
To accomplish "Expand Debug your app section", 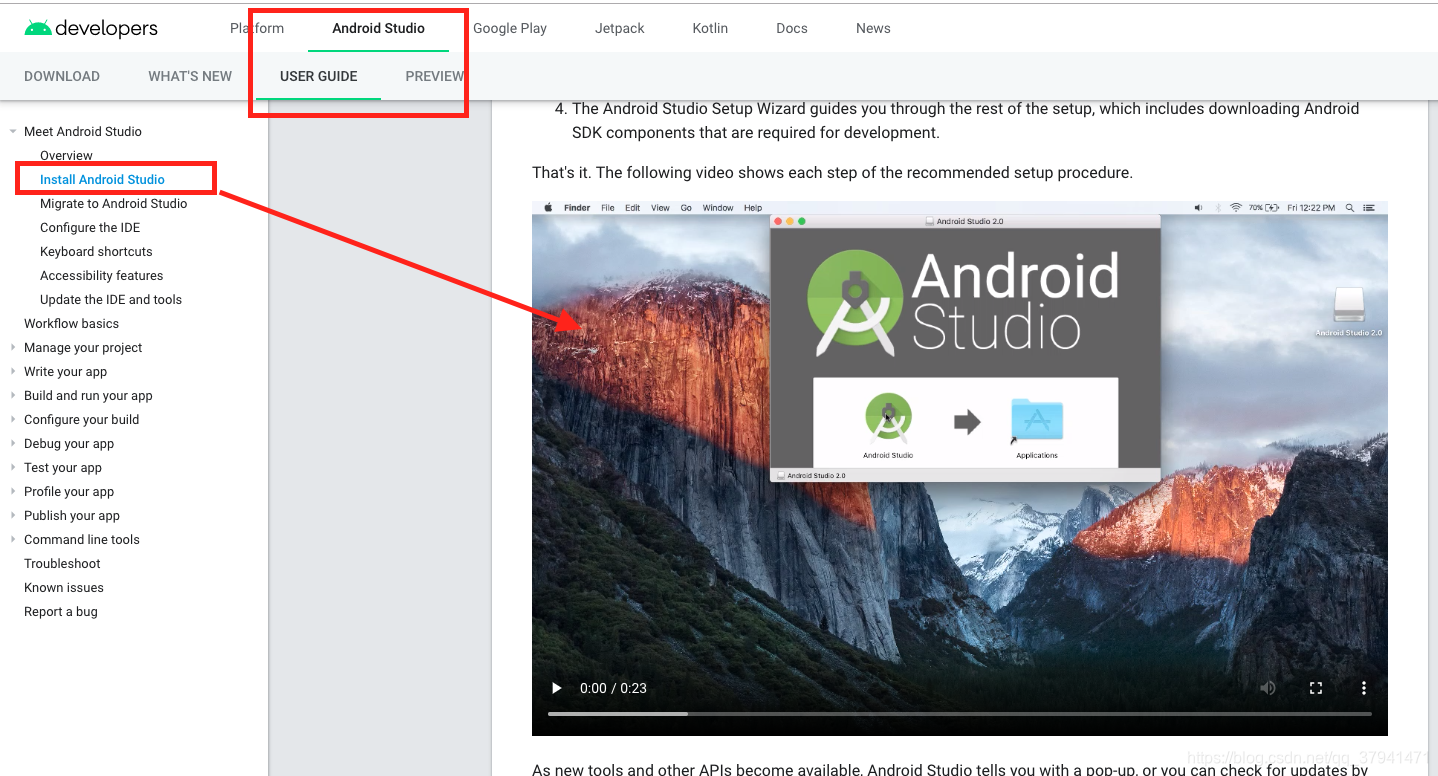I will point(13,444).
